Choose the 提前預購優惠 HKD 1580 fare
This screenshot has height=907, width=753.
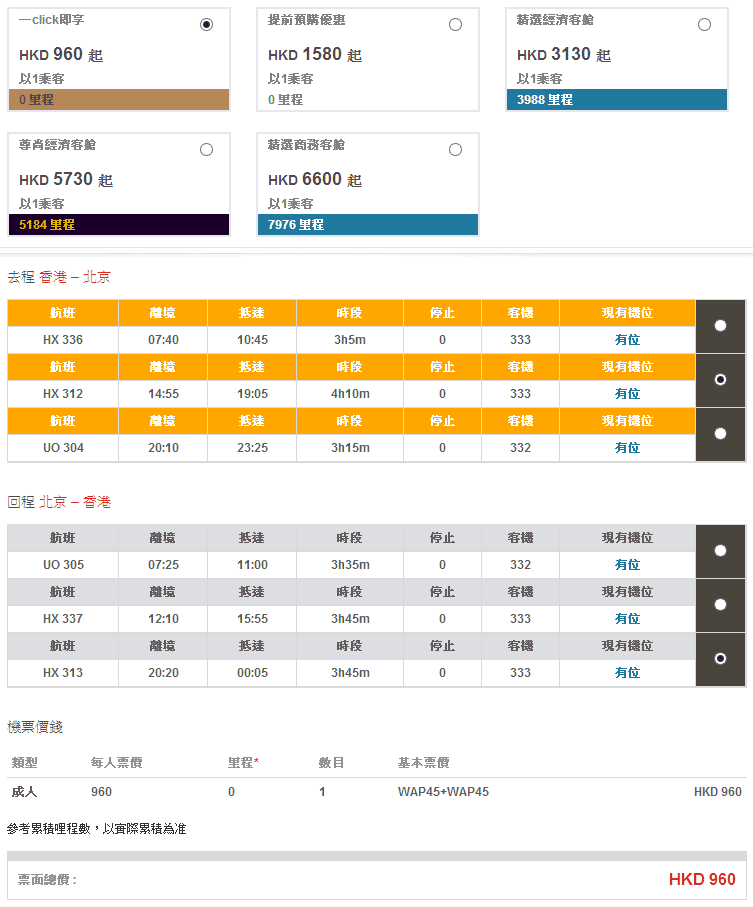tap(455, 25)
